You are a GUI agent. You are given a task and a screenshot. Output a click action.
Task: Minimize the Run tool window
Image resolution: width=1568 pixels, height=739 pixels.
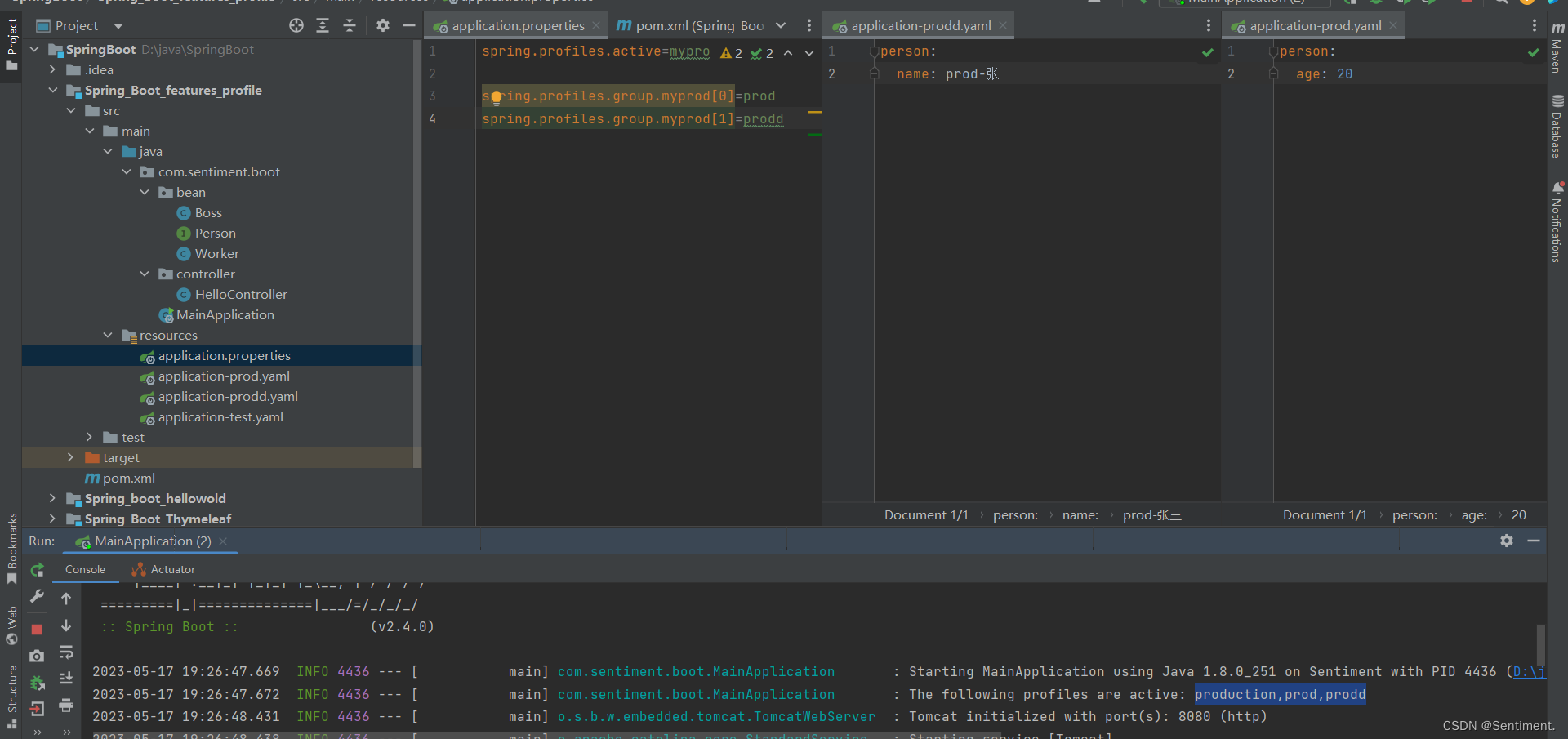pos(1534,541)
